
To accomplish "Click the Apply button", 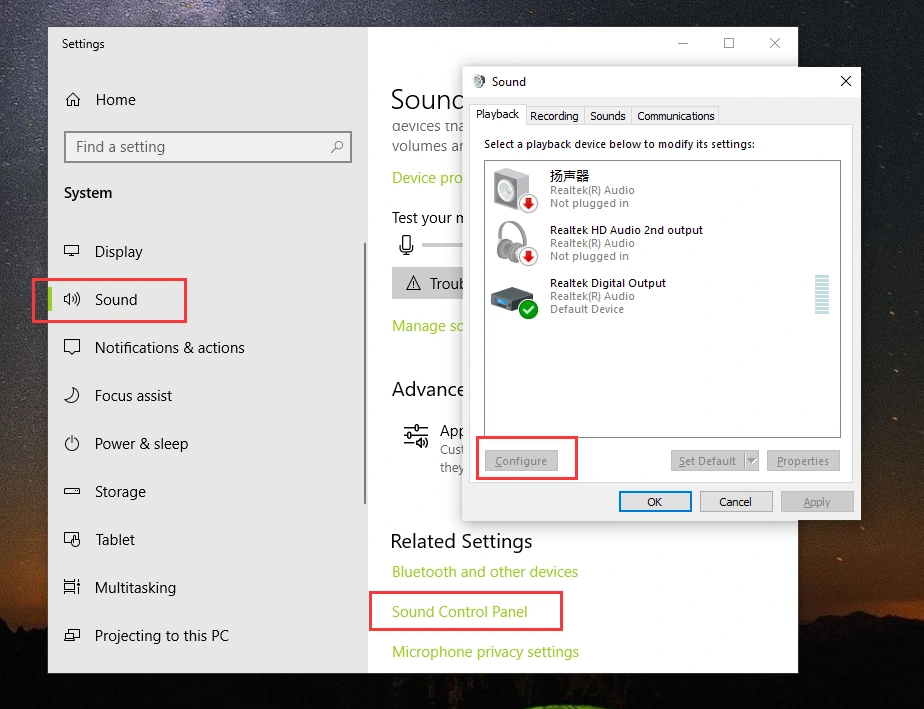I will click(817, 502).
